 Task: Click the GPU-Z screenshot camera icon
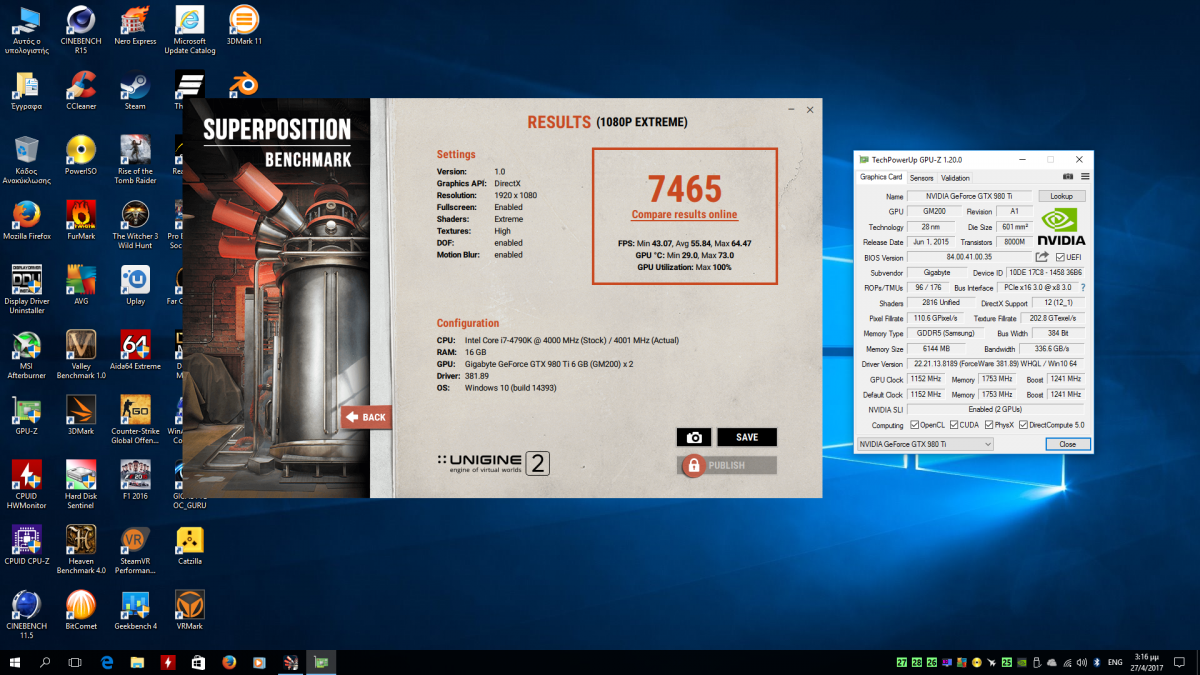tap(1068, 177)
